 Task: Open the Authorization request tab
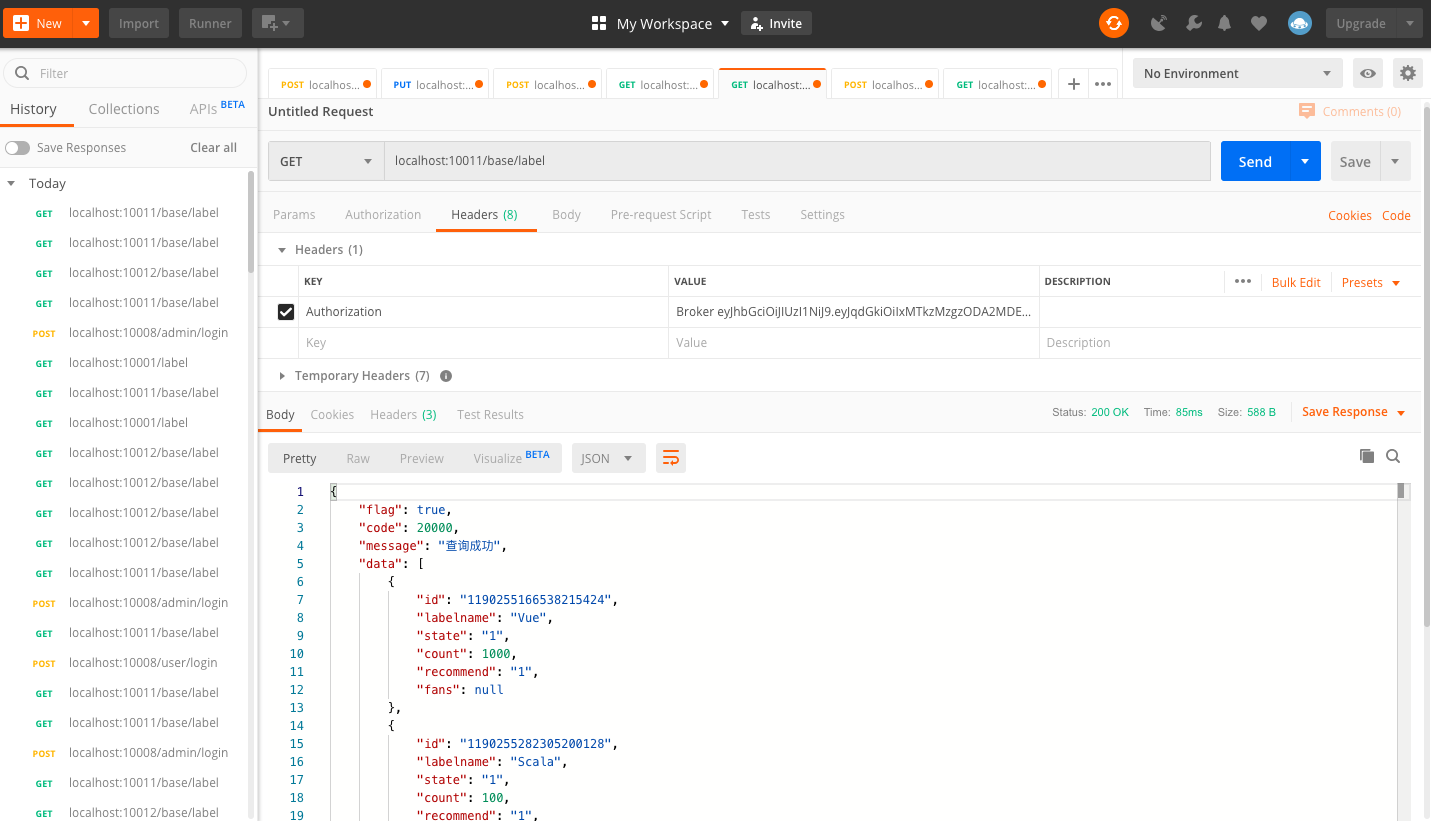coord(383,214)
